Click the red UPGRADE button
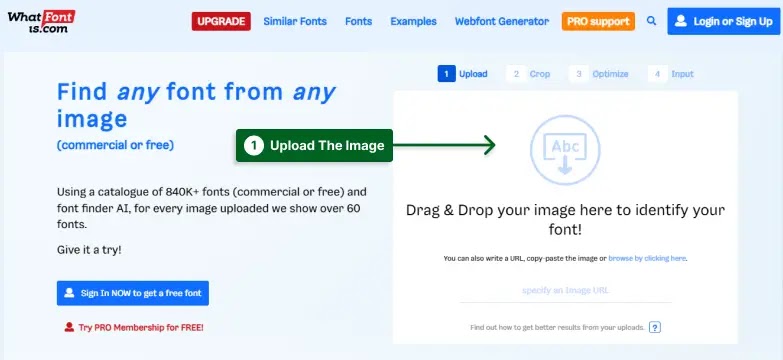Viewport: 783px width, 360px height. pos(221,21)
